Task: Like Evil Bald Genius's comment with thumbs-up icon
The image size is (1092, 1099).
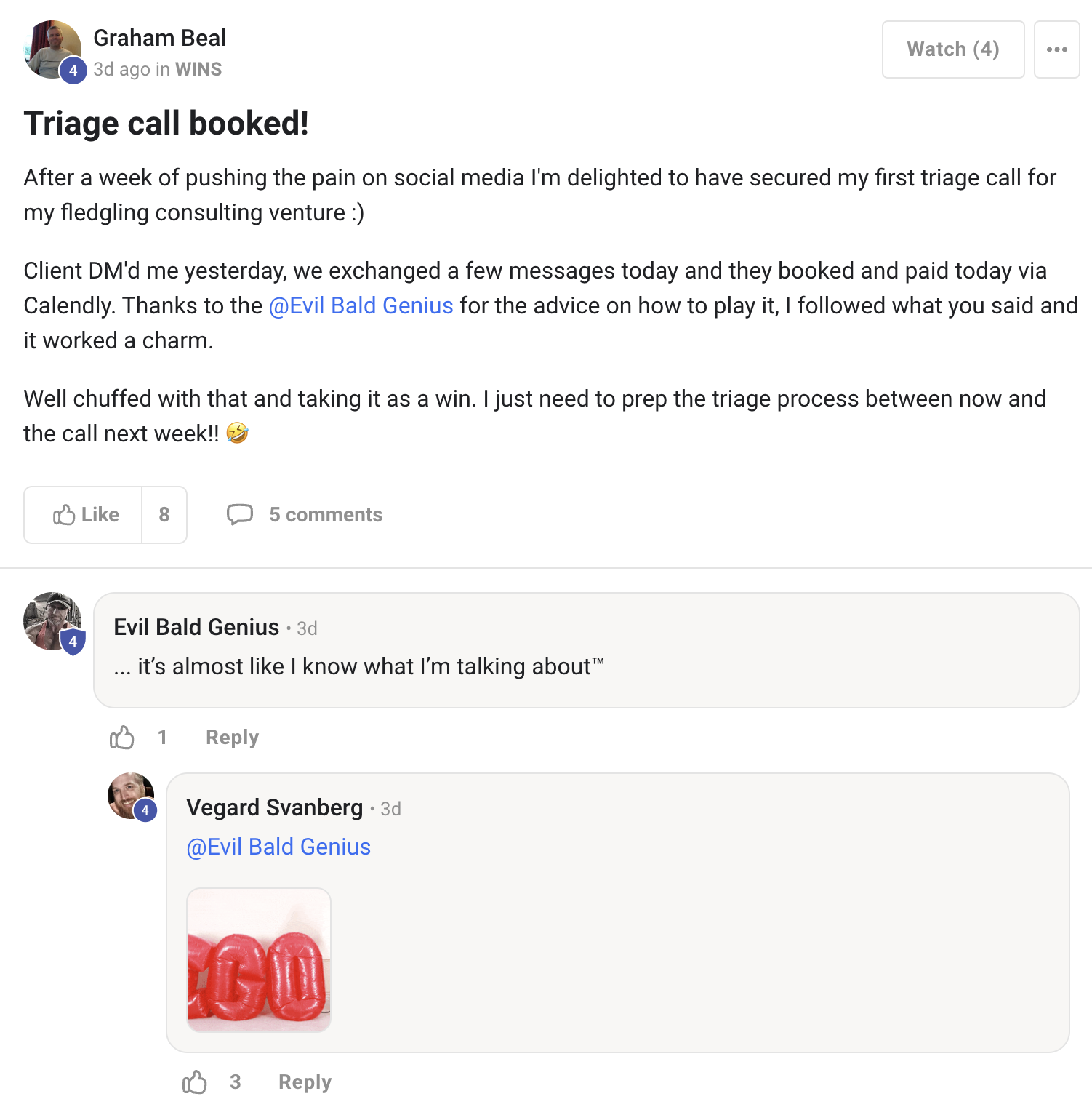Action: 122,737
